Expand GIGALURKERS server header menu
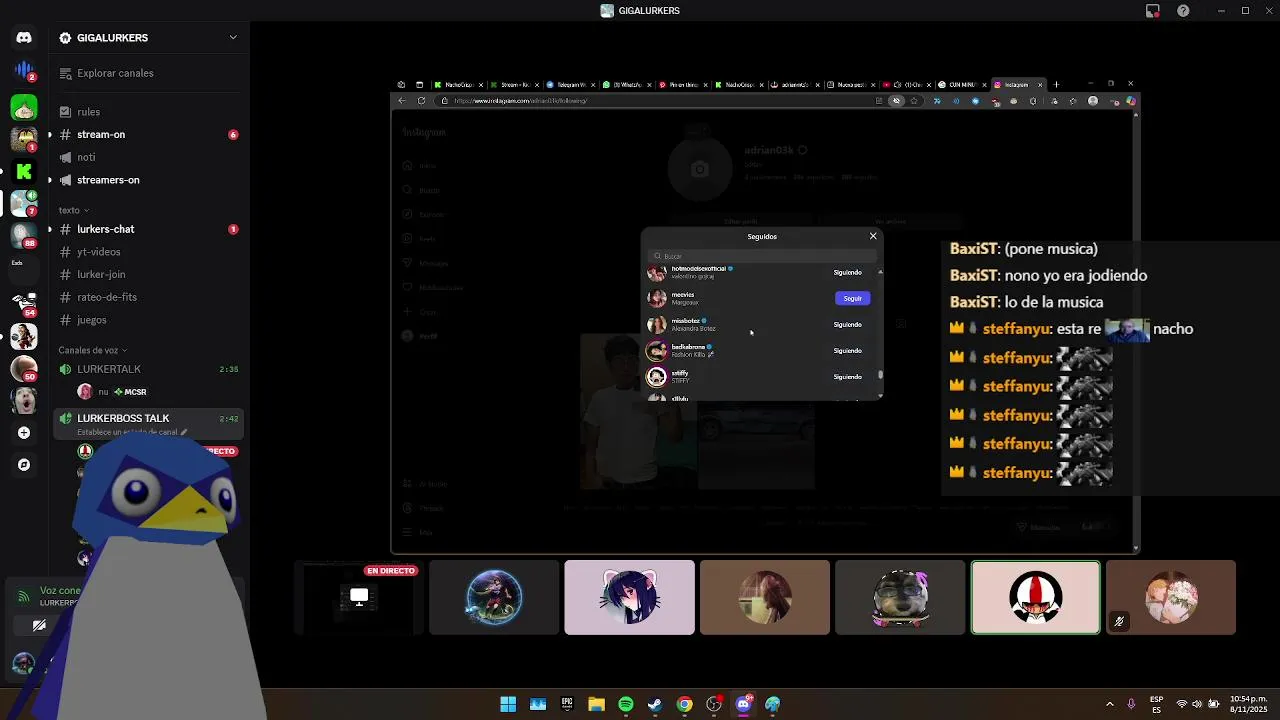Screen dimensions: 1280x720 [x=148, y=38]
